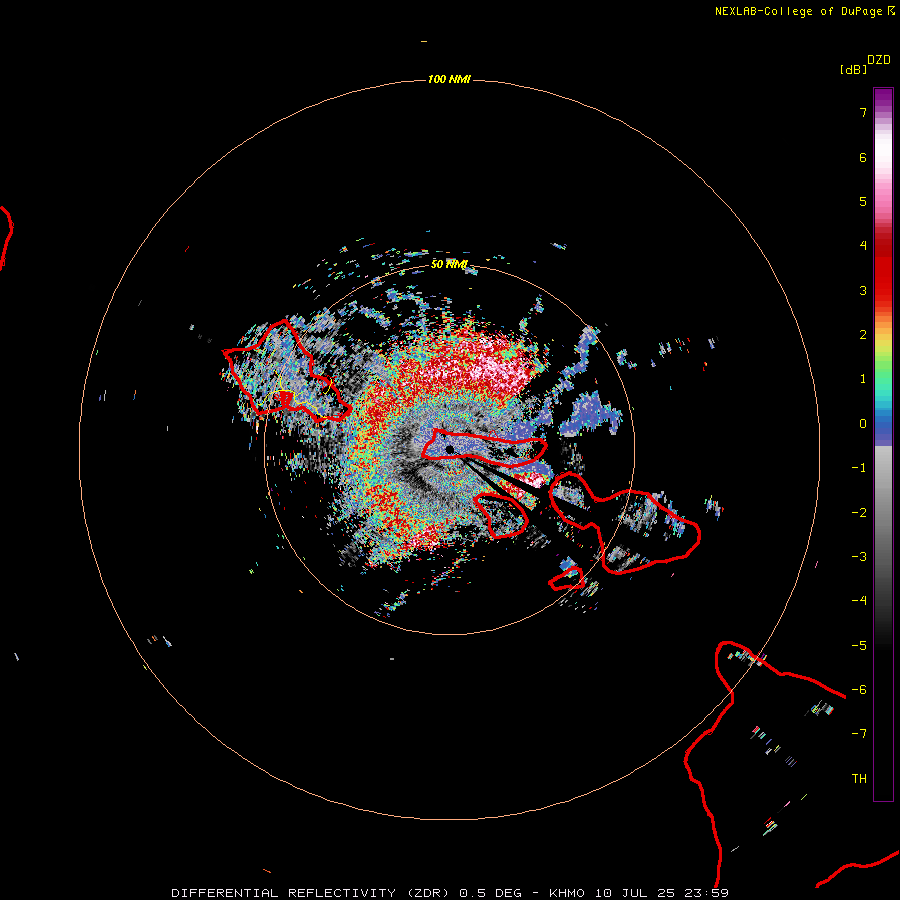Click the DZD color scale title

click(879, 60)
